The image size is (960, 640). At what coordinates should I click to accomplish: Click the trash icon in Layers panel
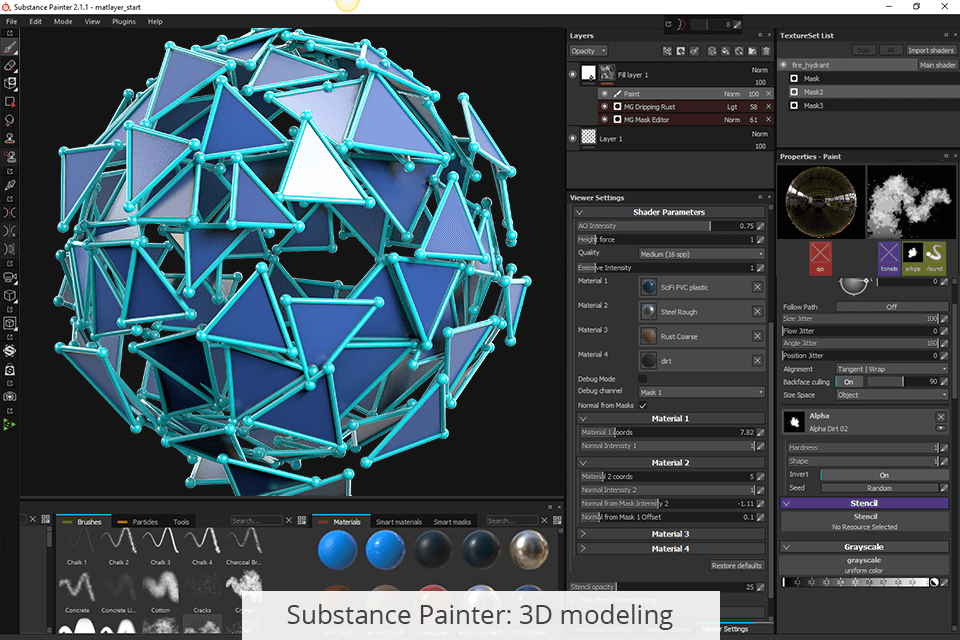(766, 51)
